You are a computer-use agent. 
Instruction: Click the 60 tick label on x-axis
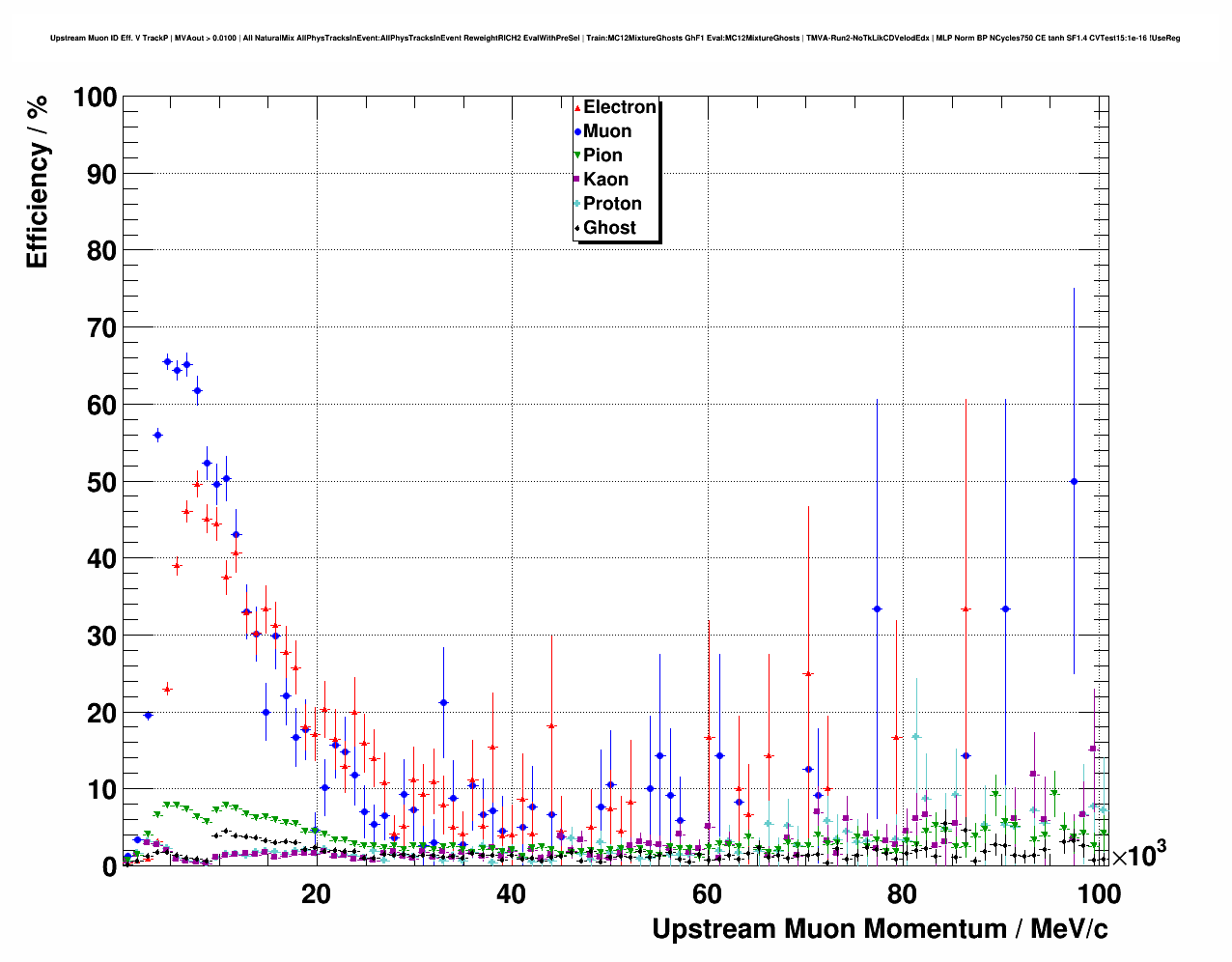(707, 894)
